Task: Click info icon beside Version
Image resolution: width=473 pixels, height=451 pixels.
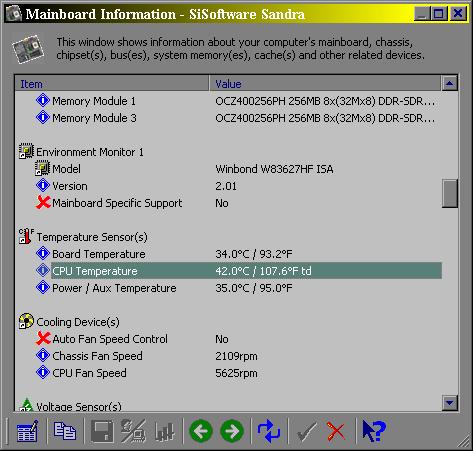Action: 43,185
